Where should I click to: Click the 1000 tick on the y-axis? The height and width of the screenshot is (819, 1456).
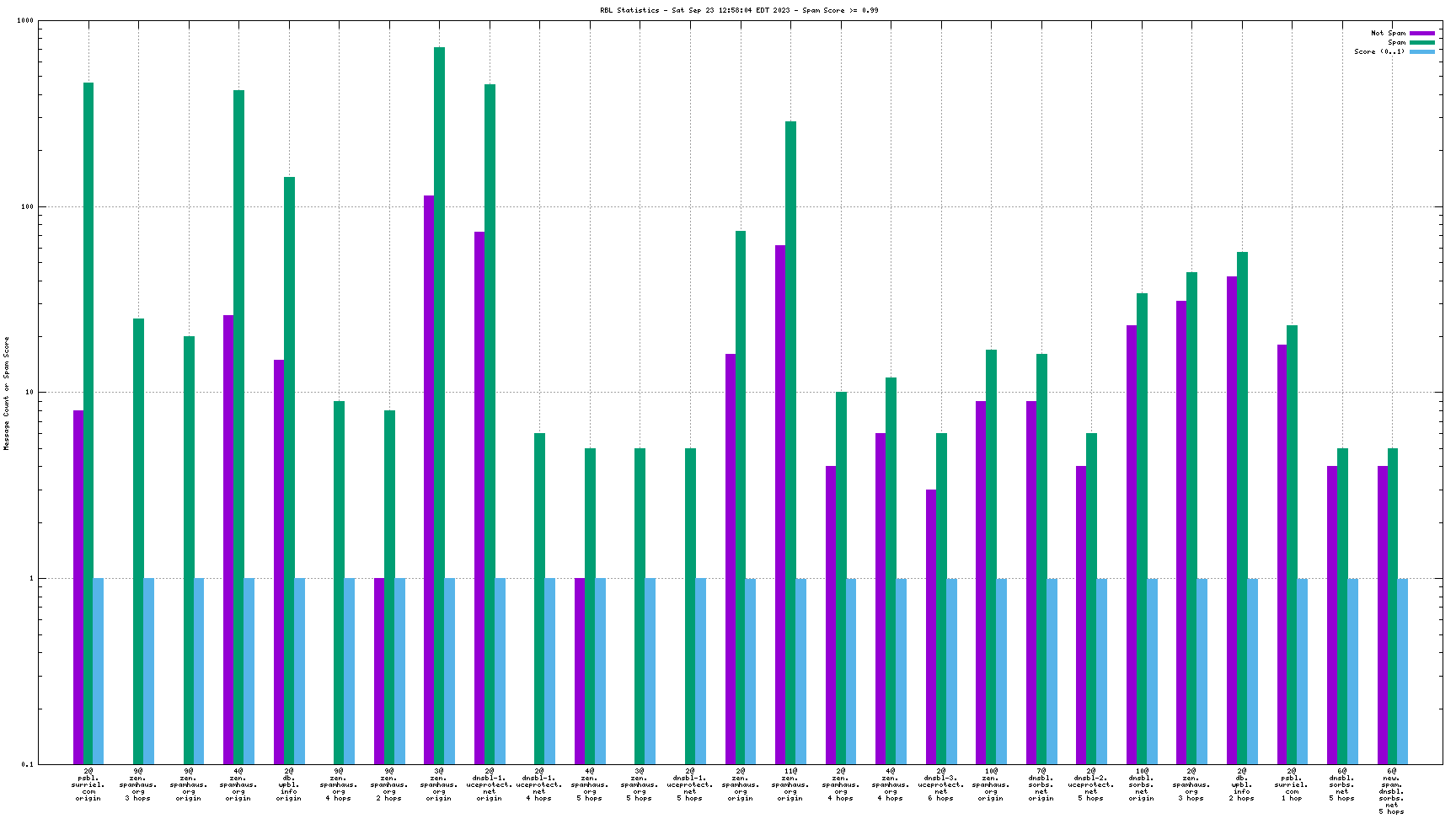click(x=24, y=21)
